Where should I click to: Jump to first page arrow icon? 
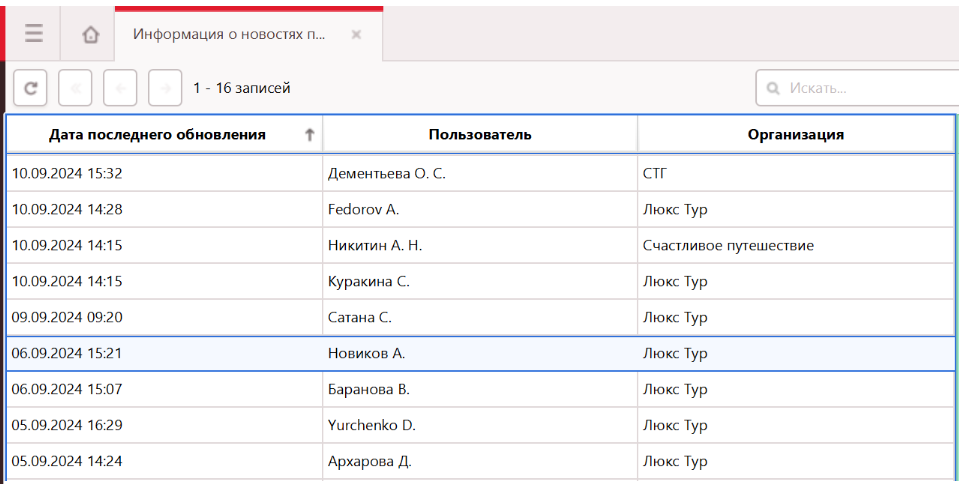[76, 88]
